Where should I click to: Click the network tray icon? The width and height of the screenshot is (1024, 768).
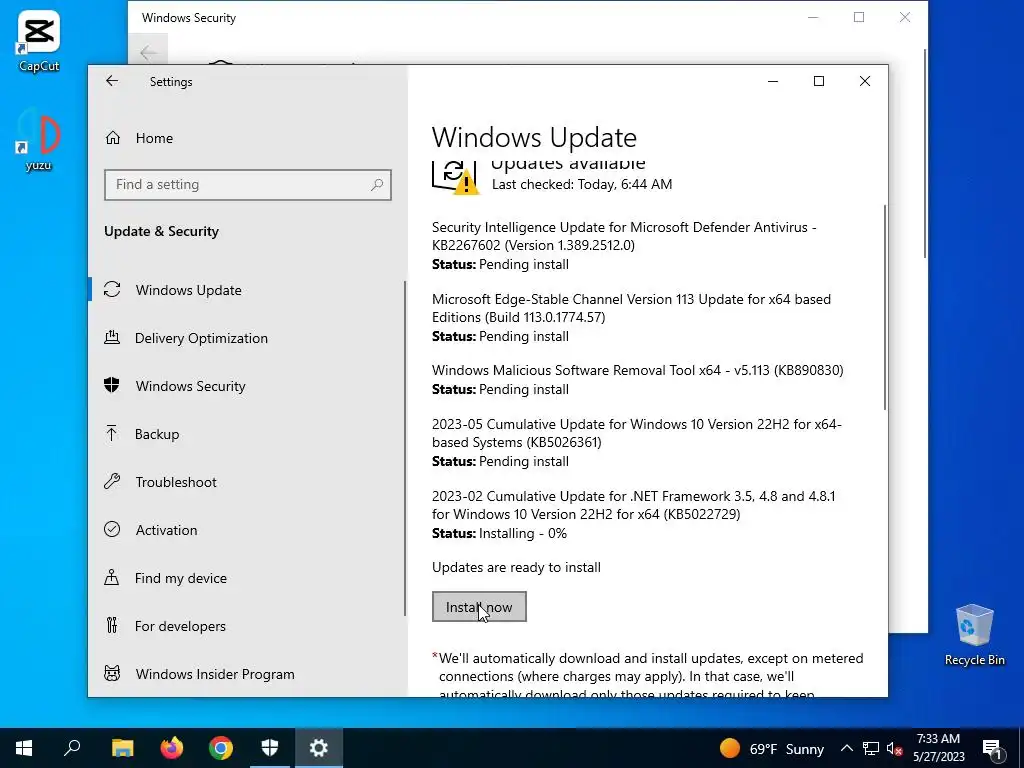coord(871,748)
